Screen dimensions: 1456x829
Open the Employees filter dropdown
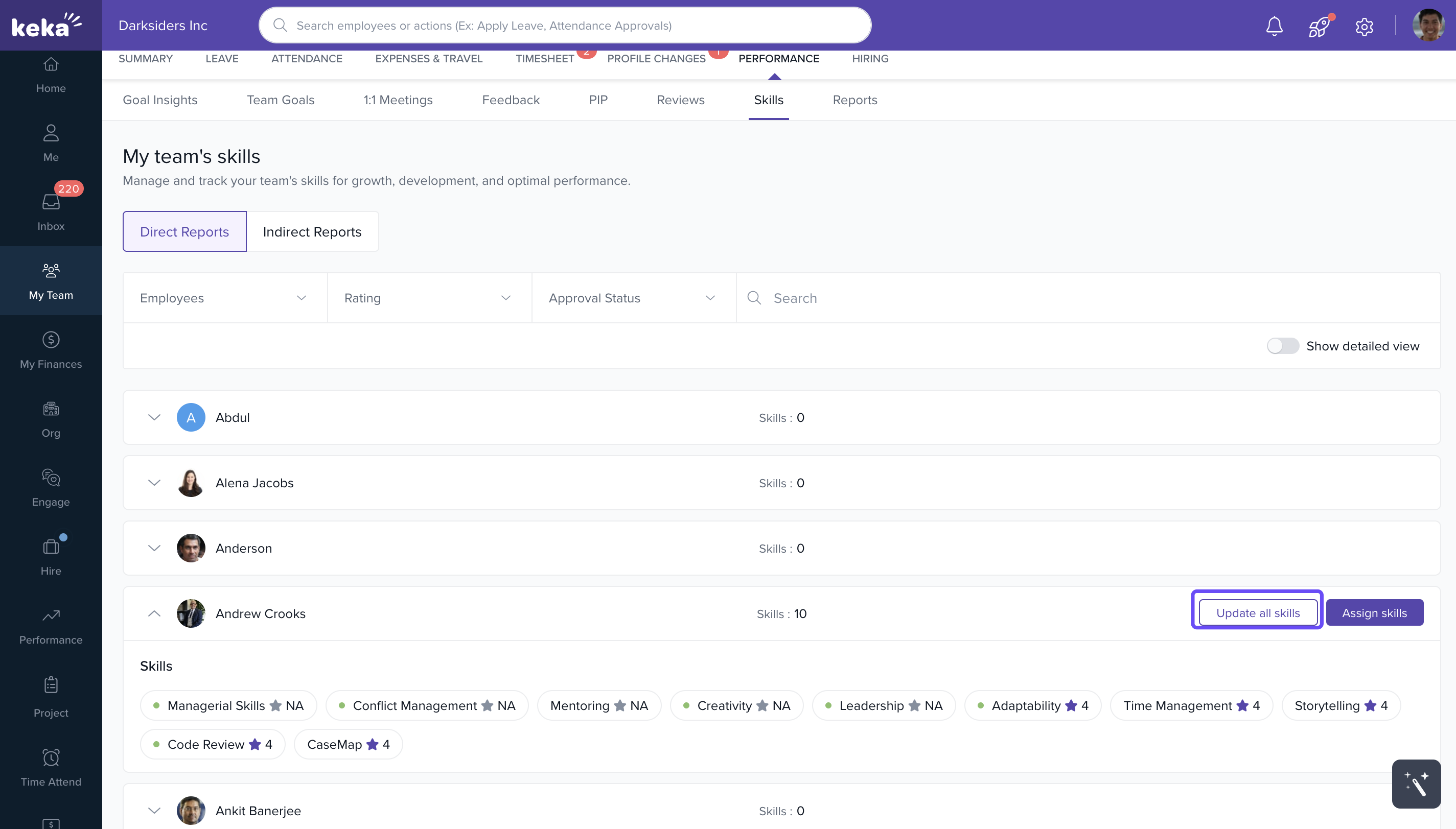tap(224, 298)
